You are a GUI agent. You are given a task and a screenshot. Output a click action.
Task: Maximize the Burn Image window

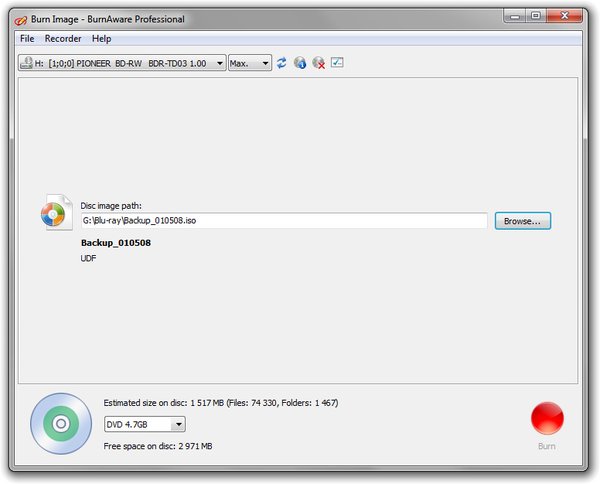(x=536, y=16)
